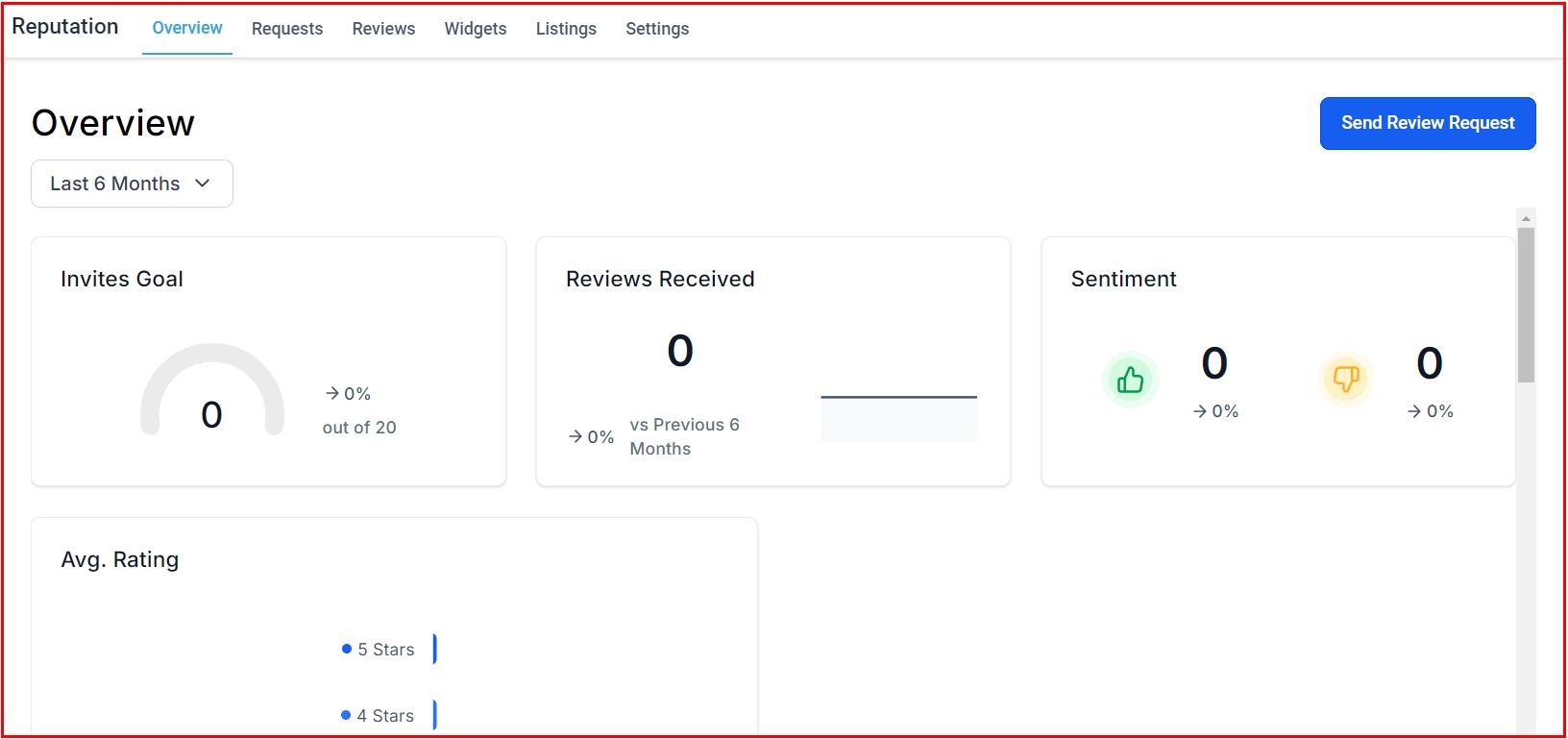Click the vertical scrollbar thumb
Image resolution: width=1568 pixels, height=739 pixels.
pyautogui.click(x=1526, y=305)
